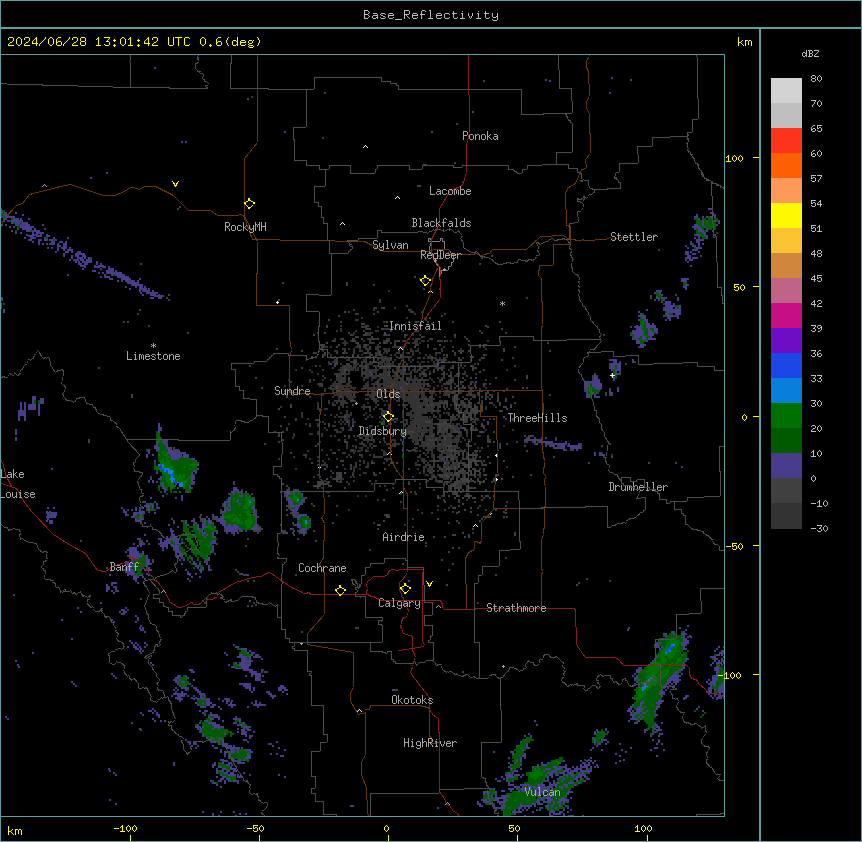
Task: Click the Drumheller city label
Action: point(638,487)
